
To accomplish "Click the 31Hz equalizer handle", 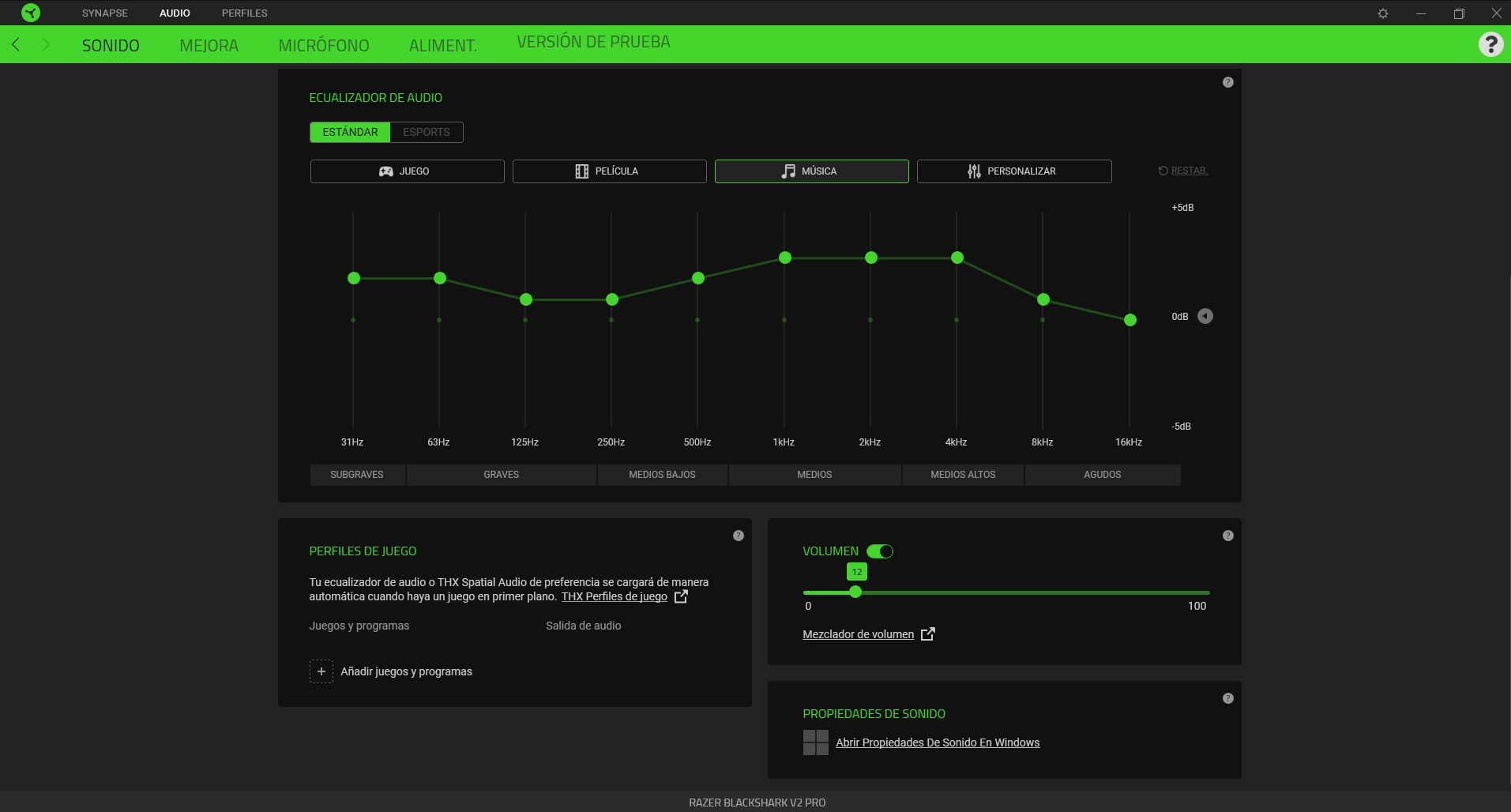I will 354,278.
